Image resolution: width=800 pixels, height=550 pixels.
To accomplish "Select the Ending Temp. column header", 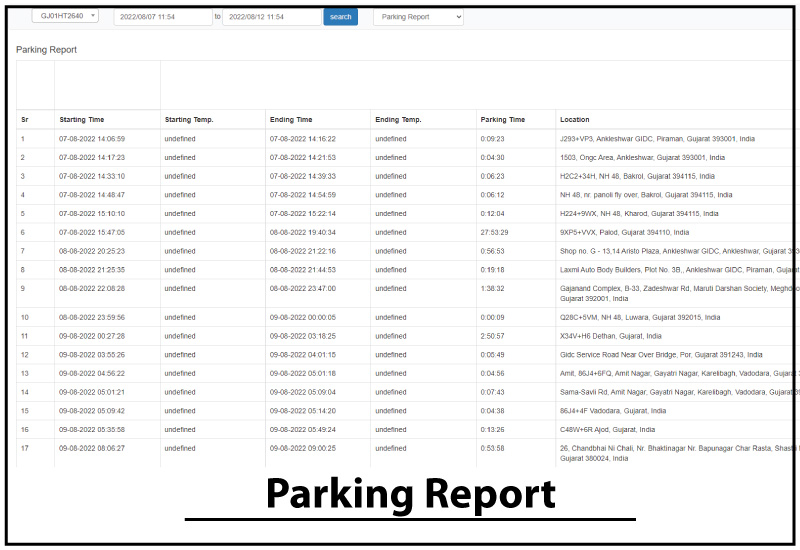I will 398,120.
